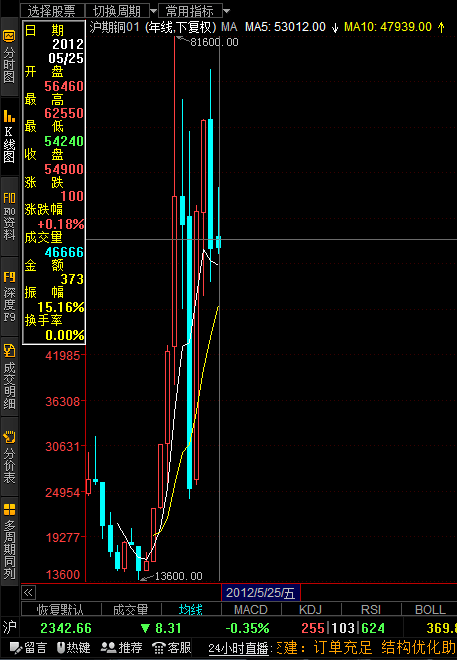Select the K线图 candlestick chart icon

point(9,137)
